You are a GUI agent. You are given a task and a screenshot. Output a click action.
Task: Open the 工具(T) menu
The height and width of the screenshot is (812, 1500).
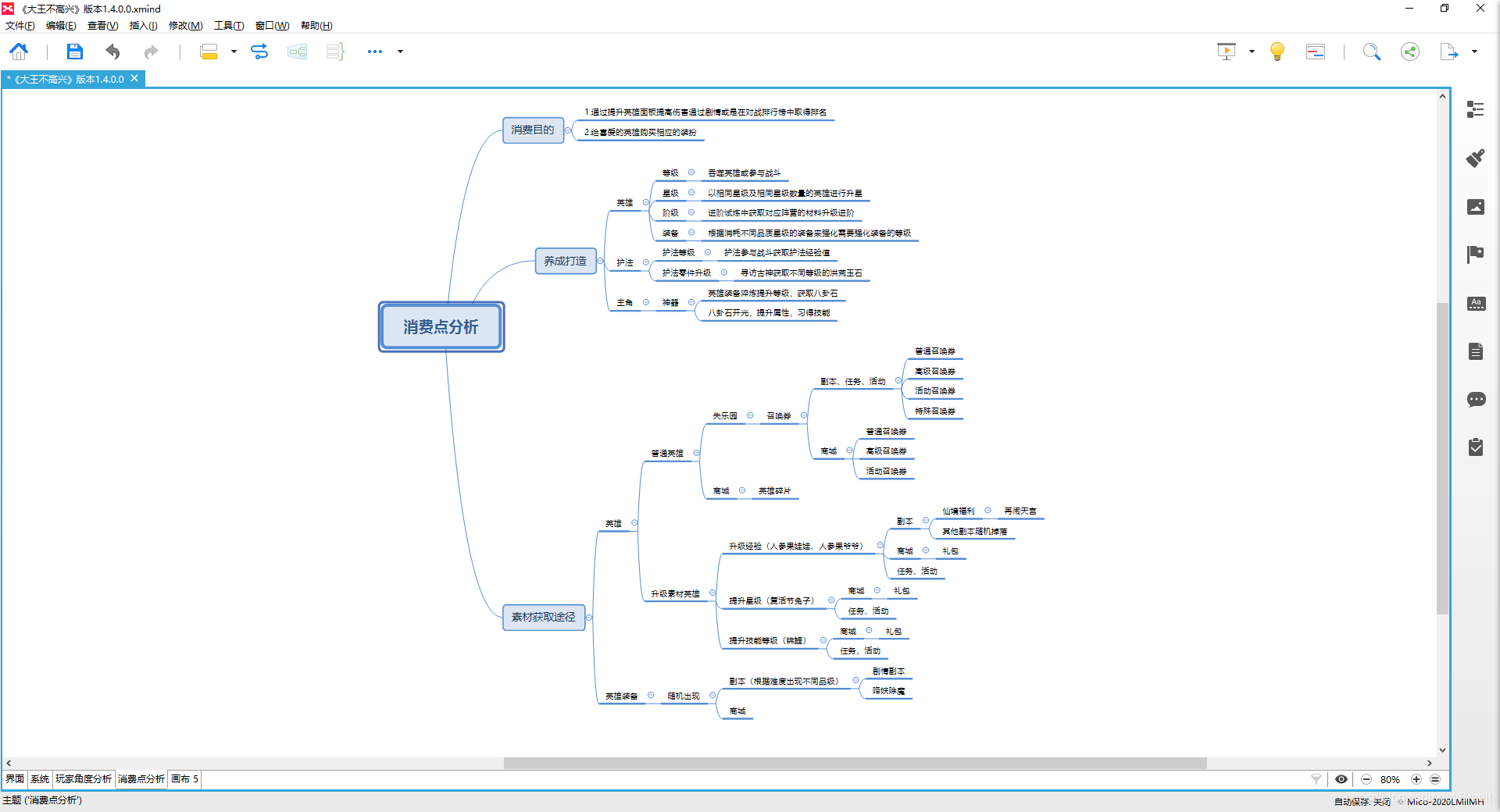pyautogui.click(x=229, y=26)
